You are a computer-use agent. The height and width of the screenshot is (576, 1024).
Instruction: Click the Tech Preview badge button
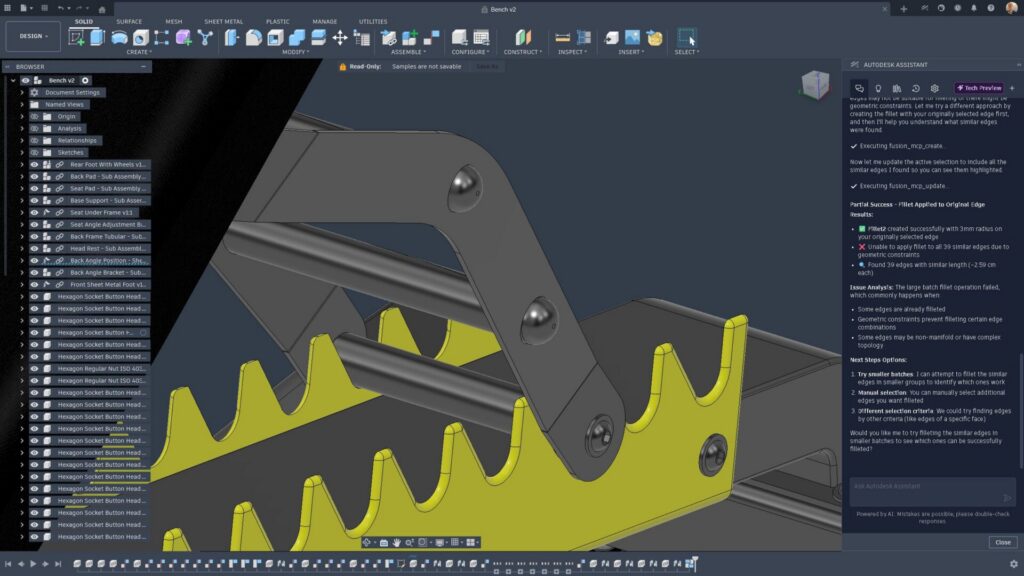979,89
